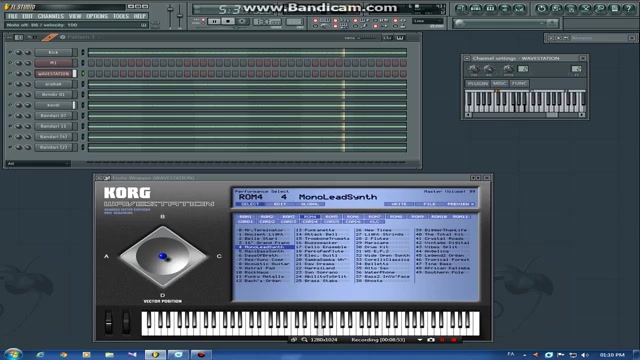Screen dimensions: 640x360
Task: Click the orange swing/graph editor icon
Action: pyautogui.click(x=49, y=38)
